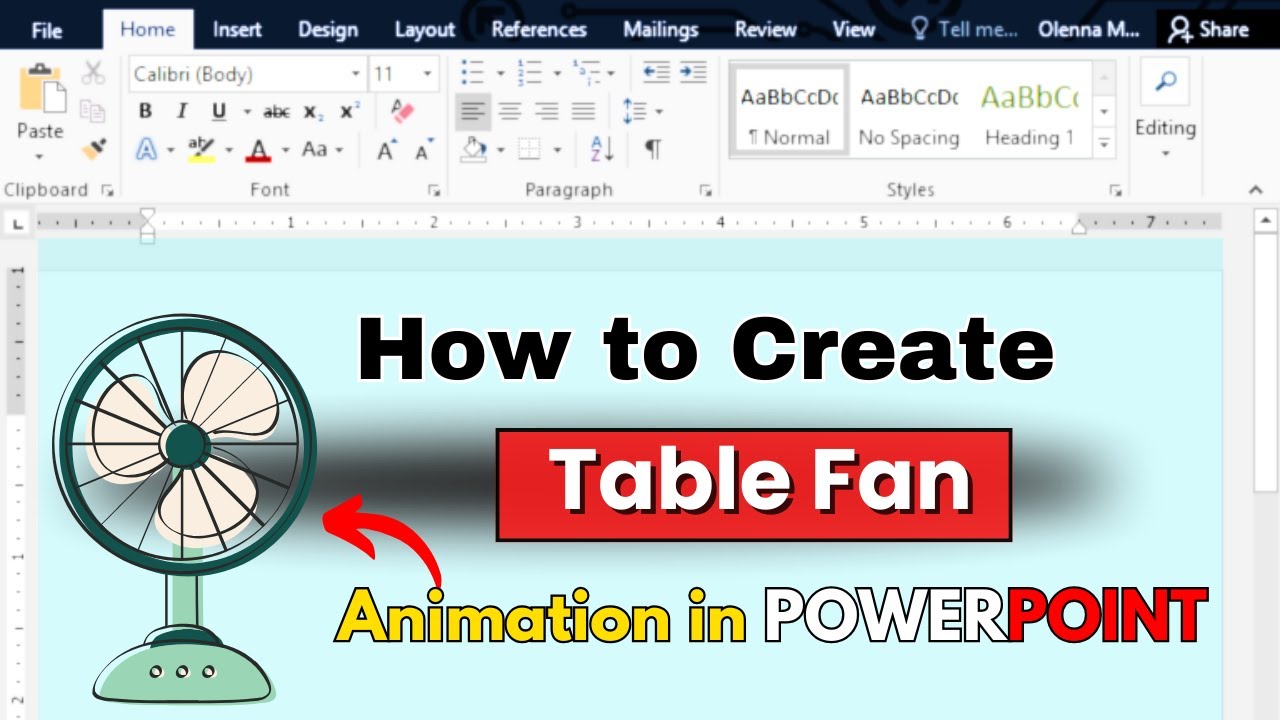Image resolution: width=1280 pixels, height=720 pixels.
Task: Switch to the Layout tab
Action: pos(425,30)
